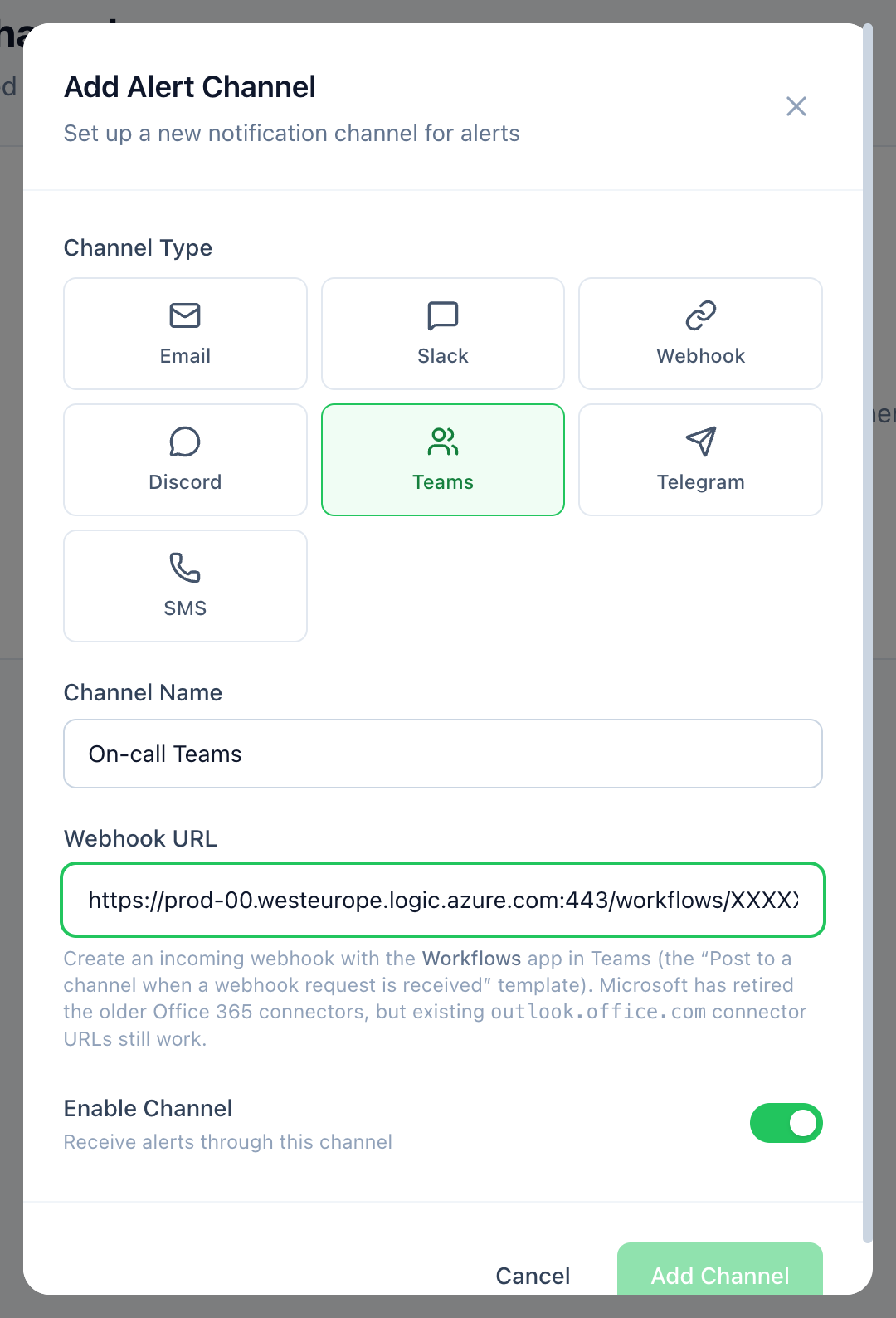Select the Email channel type card
896x1318 pixels.
[x=185, y=334]
